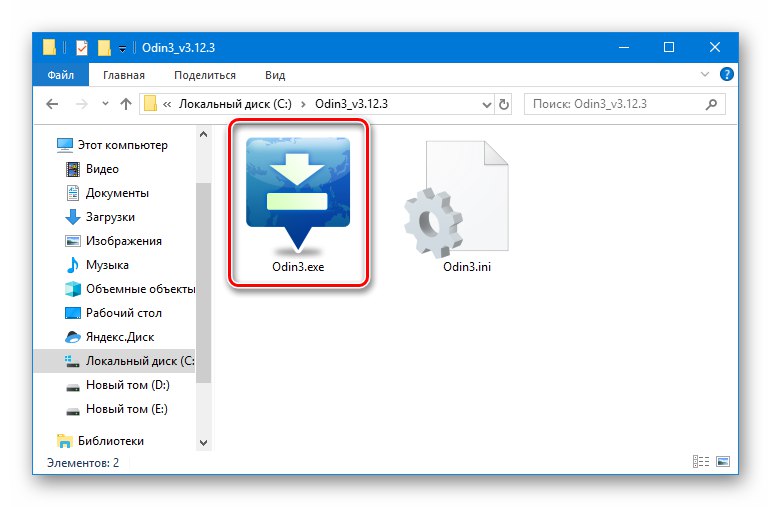The height and width of the screenshot is (507, 771).
Task: Expand the address bar history dropdown
Action: (486, 104)
